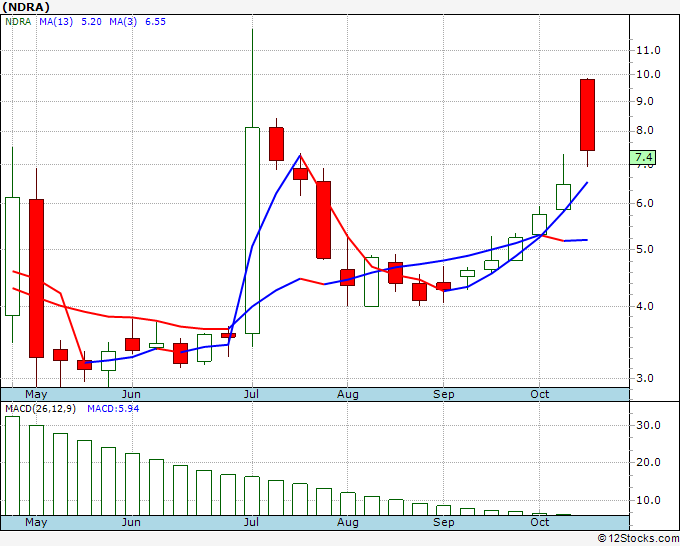Click the 20.0 MACD axis label
This screenshot has height=546, width=680.
tap(648, 462)
